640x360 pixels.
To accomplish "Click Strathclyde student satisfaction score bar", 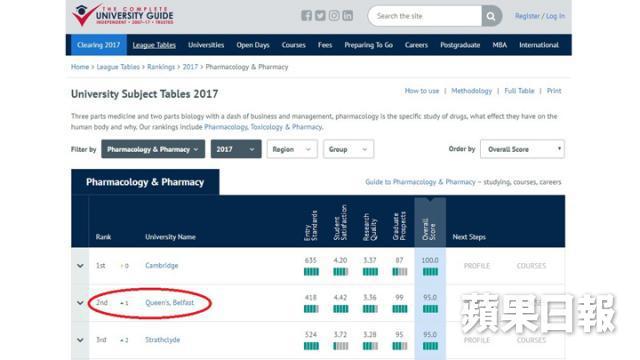I will coord(340,346).
